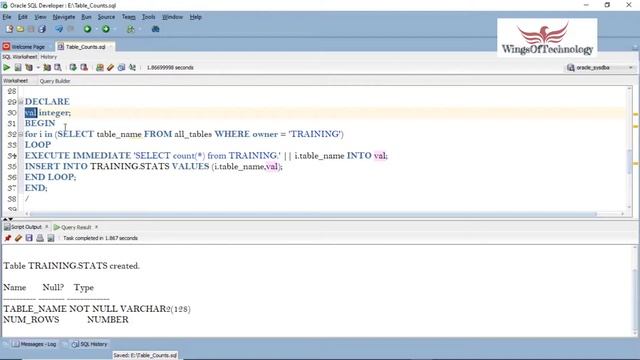640x360 pixels.
Task: Click the To Upper/Lower case icon
Action: coord(132,67)
